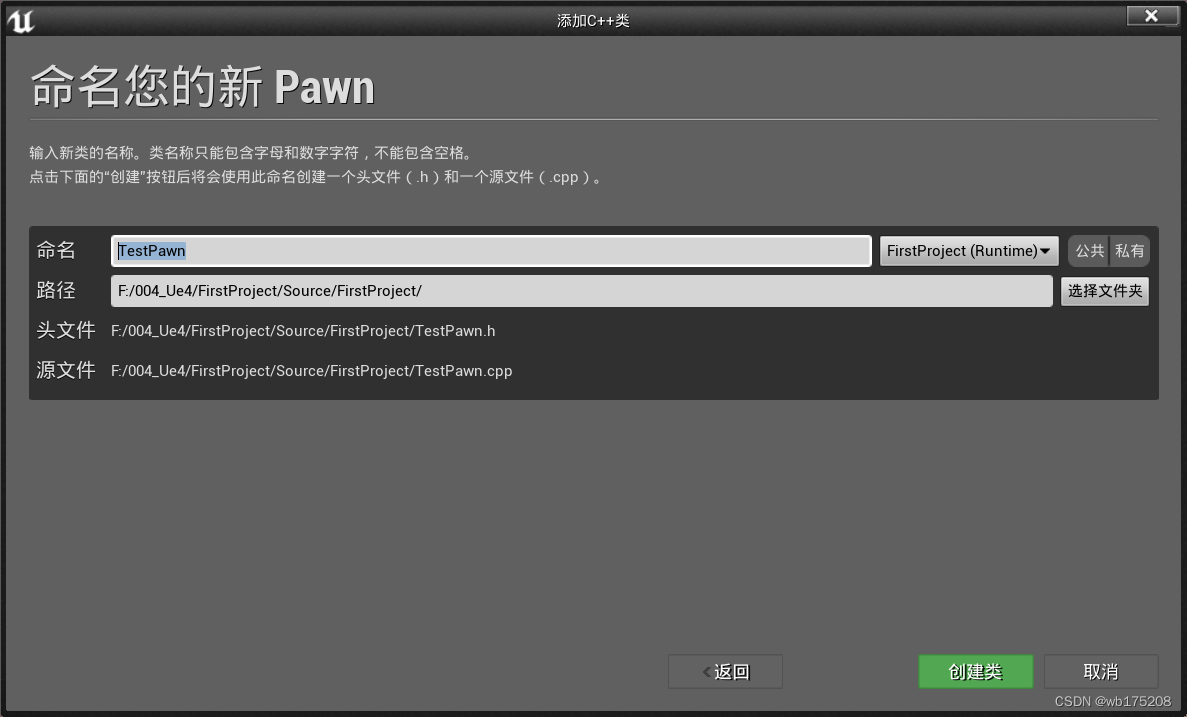The width and height of the screenshot is (1187, 717).
Task: Click 取消 to cancel class creation
Action: [1100, 671]
